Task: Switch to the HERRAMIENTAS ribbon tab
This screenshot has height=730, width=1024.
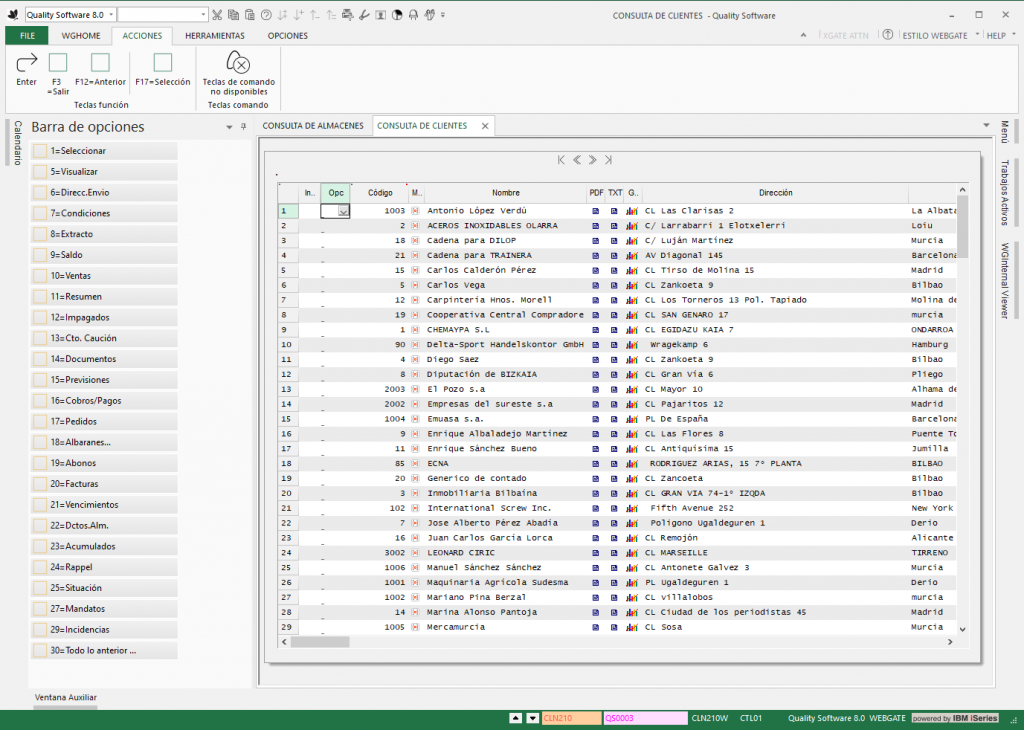Action: click(215, 36)
